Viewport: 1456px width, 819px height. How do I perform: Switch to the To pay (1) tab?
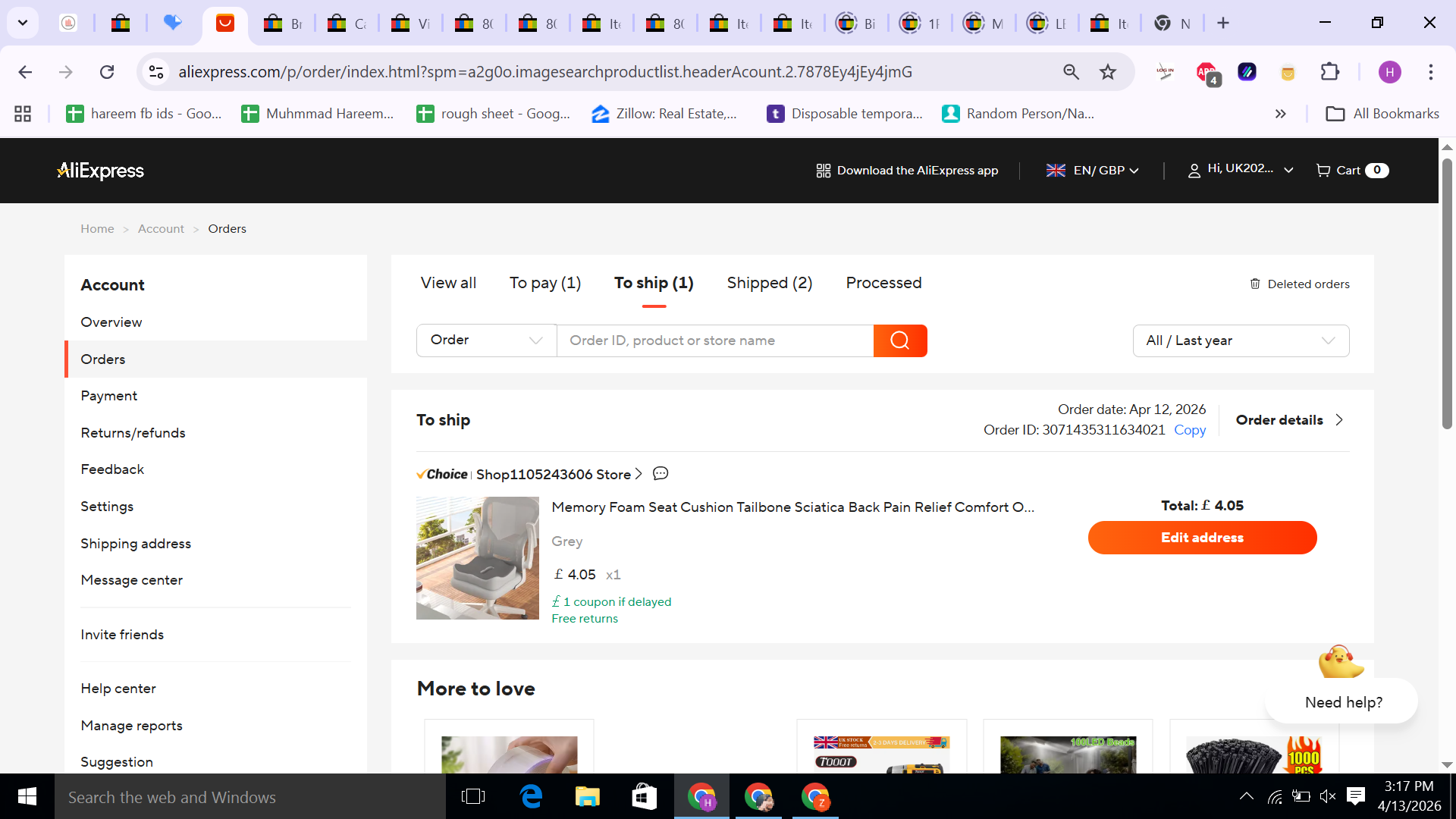pyautogui.click(x=544, y=283)
